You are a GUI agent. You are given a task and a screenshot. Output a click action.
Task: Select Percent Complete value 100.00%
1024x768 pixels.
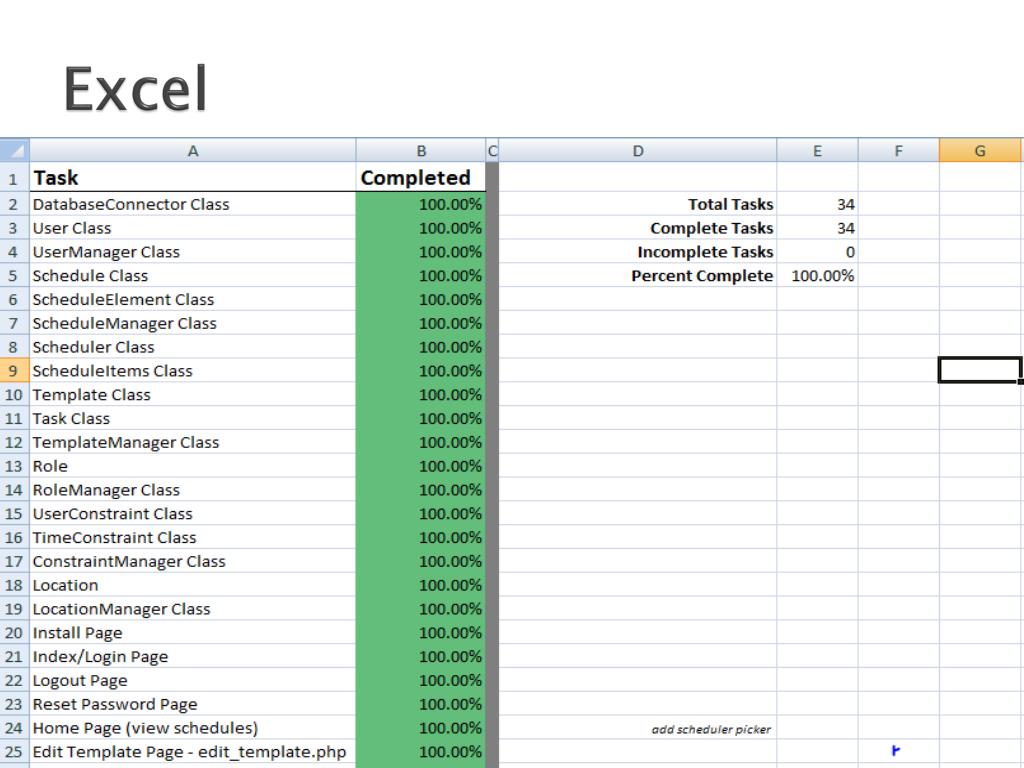(817, 276)
